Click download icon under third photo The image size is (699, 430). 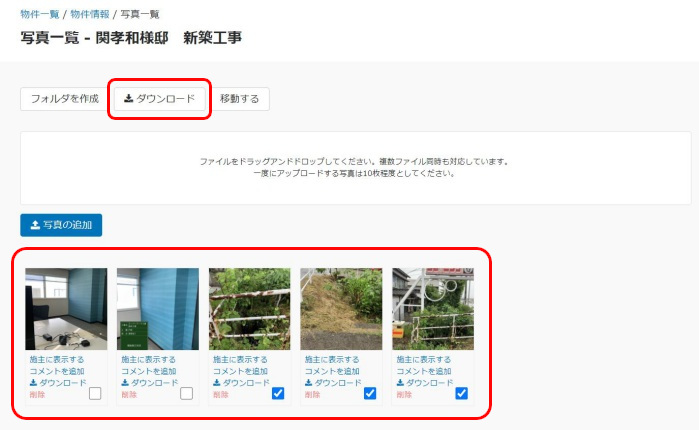click(x=217, y=383)
